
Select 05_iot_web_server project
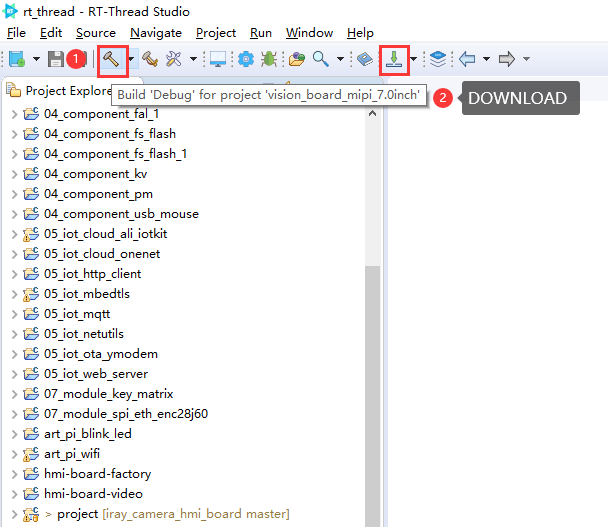pos(96,374)
